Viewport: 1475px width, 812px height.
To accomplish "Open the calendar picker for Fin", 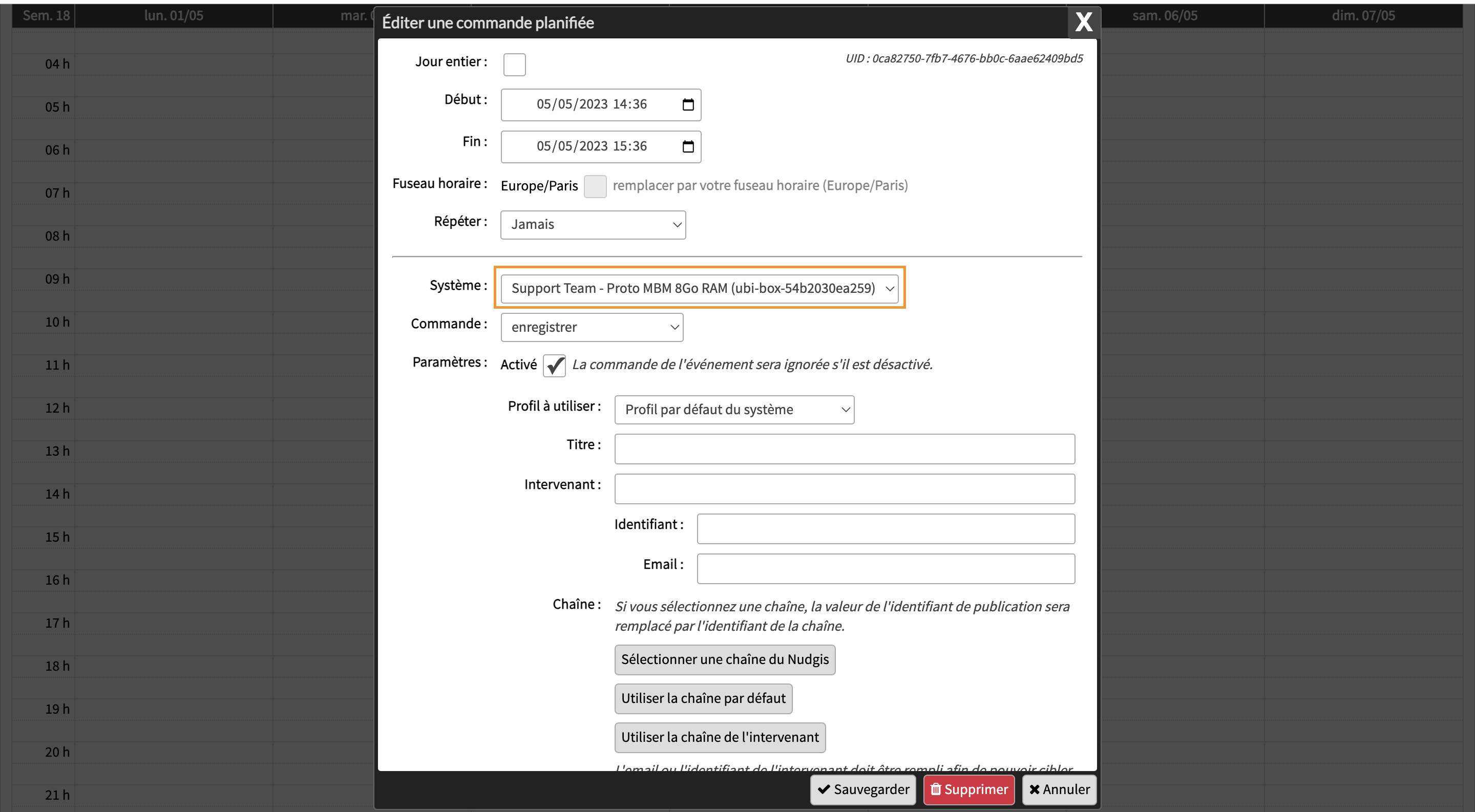I will [688, 146].
